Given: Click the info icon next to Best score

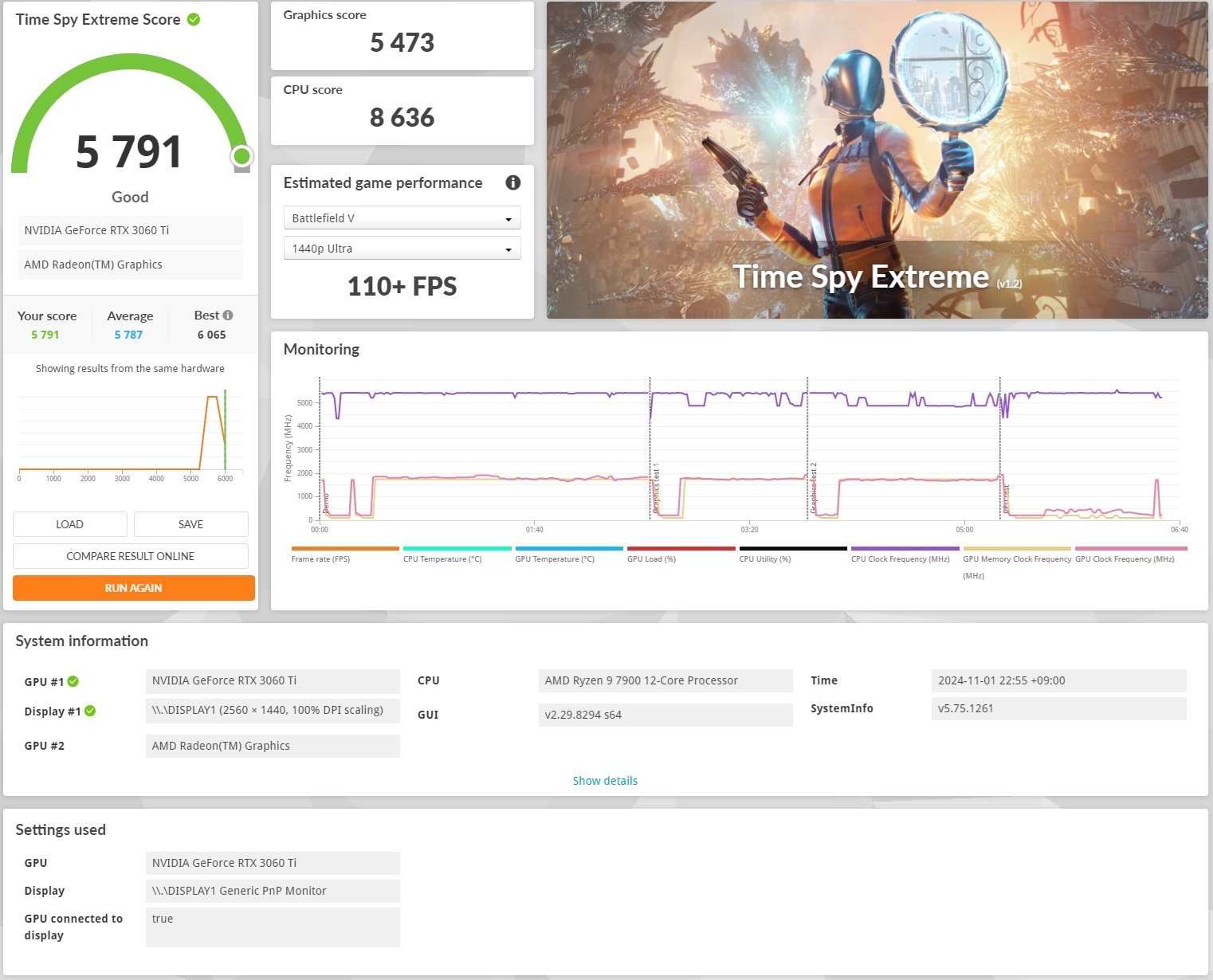Looking at the screenshot, I should coord(228,316).
